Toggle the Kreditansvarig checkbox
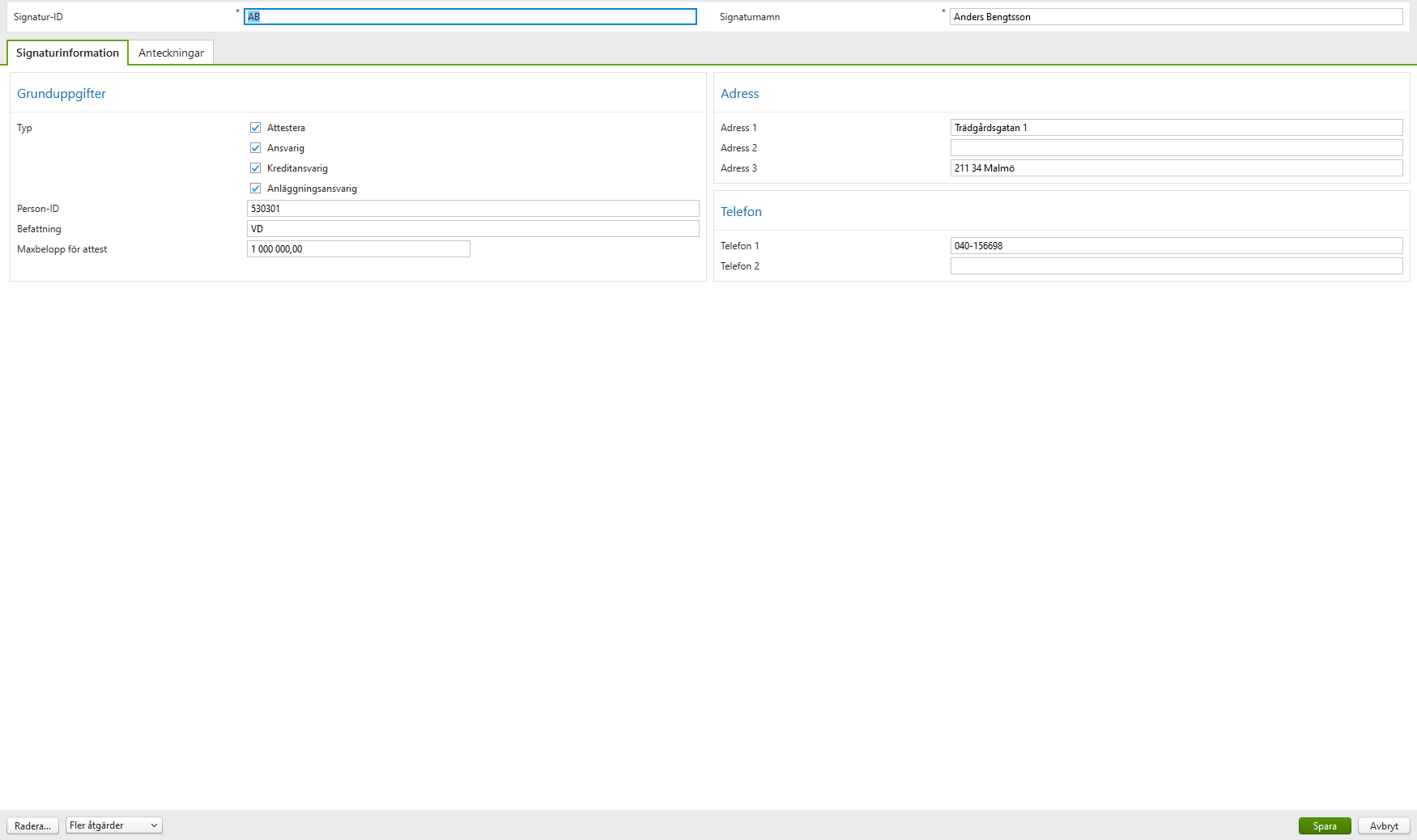Viewport: 1417px width, 840px height. tap(255, 168)
